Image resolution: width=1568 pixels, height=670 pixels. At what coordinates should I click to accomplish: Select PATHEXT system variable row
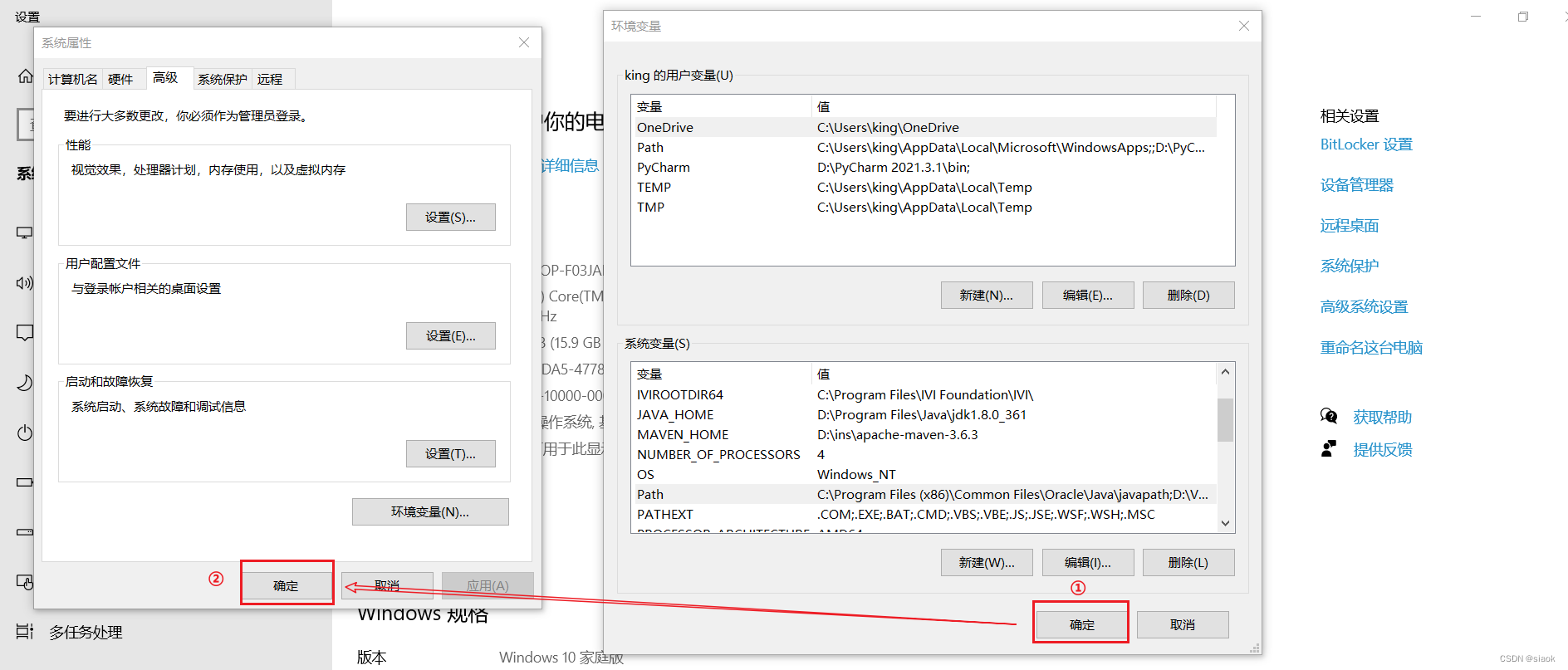(x=924, y=514)
